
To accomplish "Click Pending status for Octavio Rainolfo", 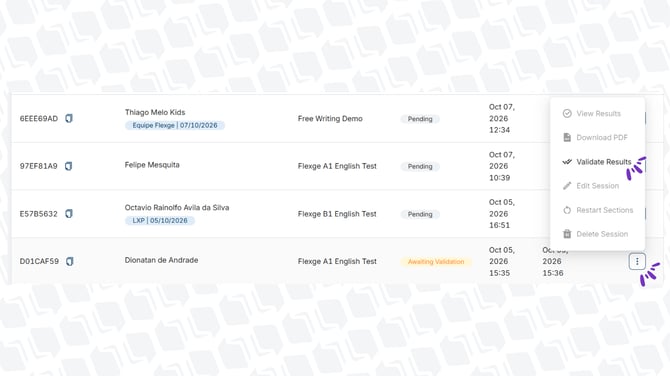I will click(420, 214).
